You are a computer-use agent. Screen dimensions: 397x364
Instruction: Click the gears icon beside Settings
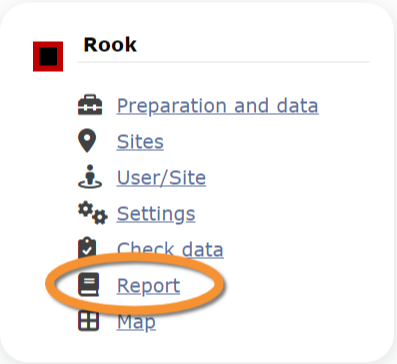tap(93, 213)
